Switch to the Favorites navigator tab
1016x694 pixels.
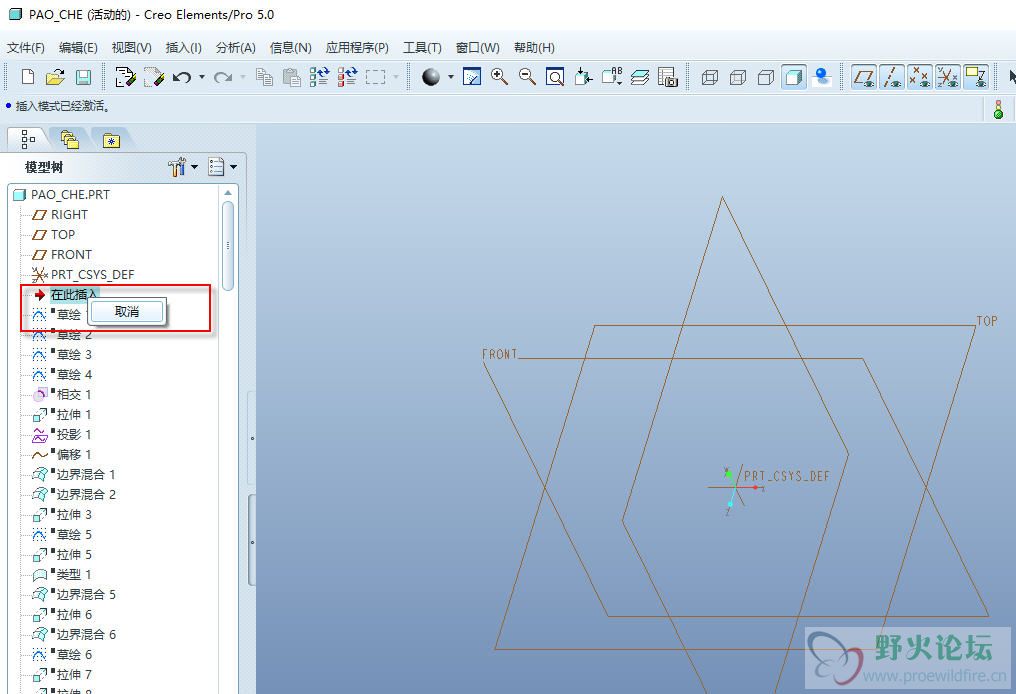tap(111, 139)
